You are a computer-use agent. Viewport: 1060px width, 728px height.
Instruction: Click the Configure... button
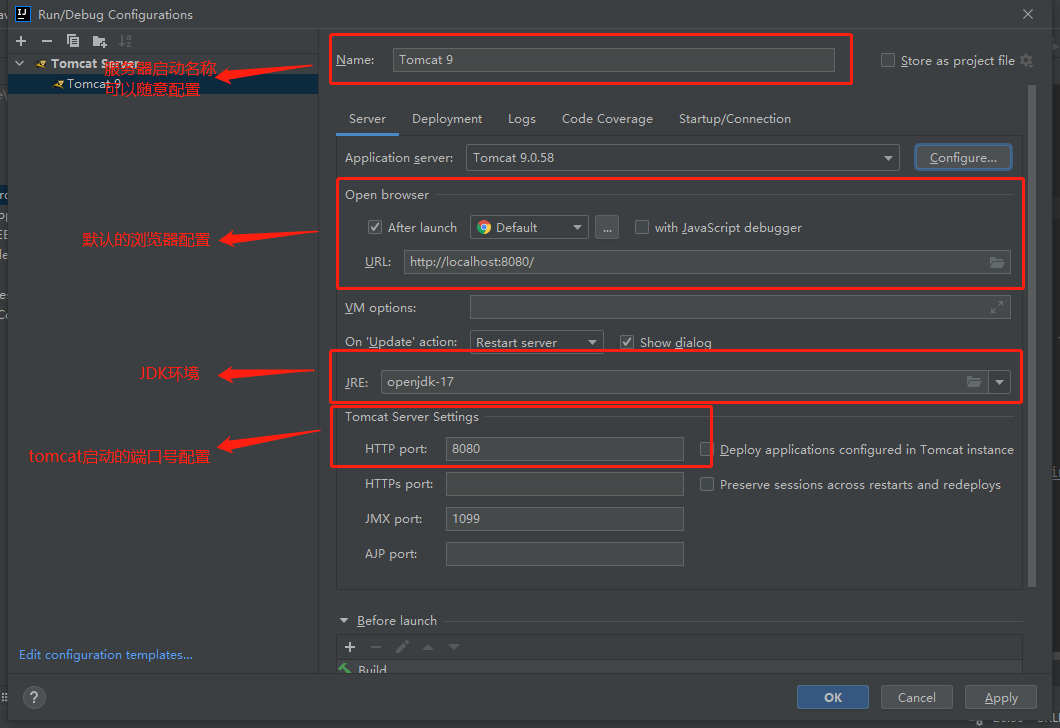tap(963, 157)
